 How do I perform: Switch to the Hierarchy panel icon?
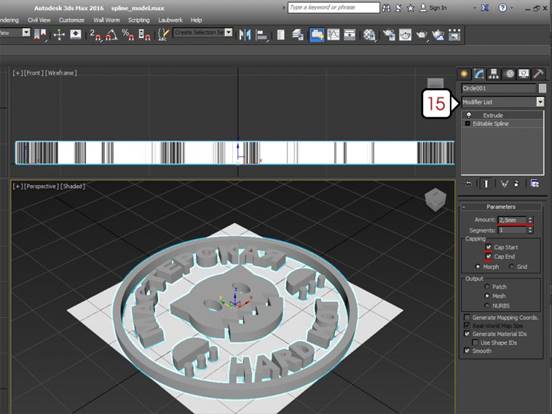(x=494, y=74)
